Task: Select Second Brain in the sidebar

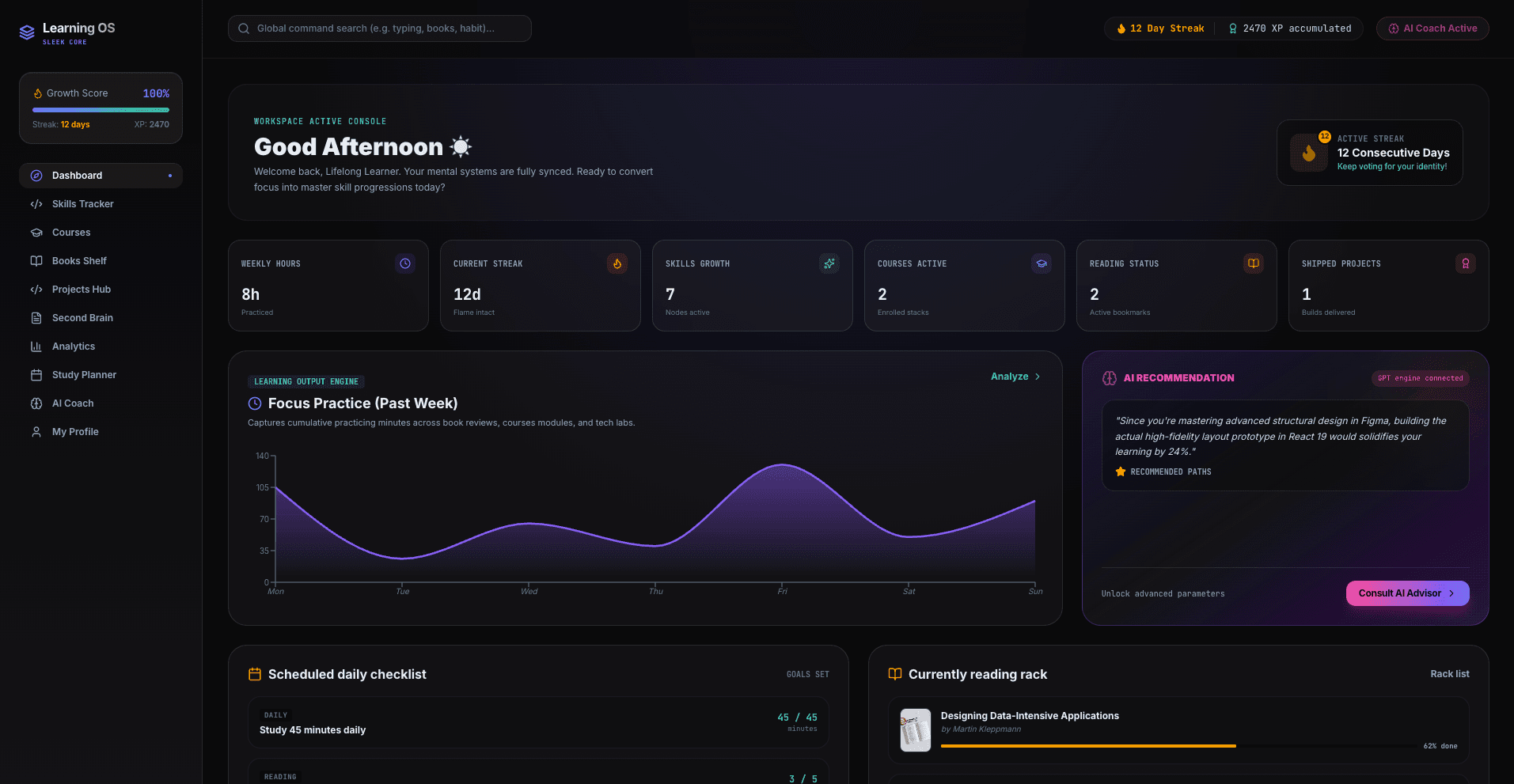Action: click(x=101, y=318)
